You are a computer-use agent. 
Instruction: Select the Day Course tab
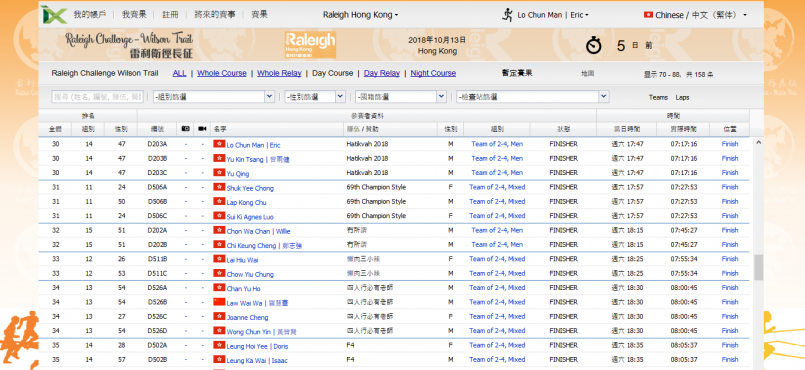click(x=333, y=73)
